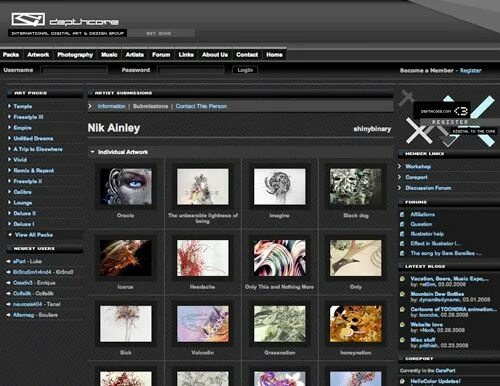The height and width of the screenshot is (386, 500).
Task: Open the Artwork menu item
Action: click(x=38, y=55)
